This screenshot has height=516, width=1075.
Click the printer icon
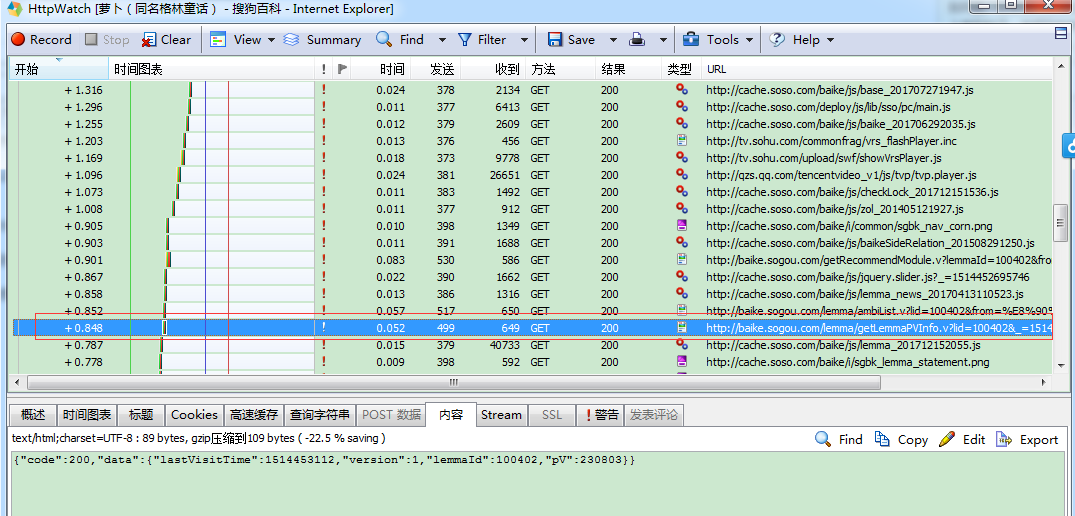pyautogui.click(x=636, y=40)
